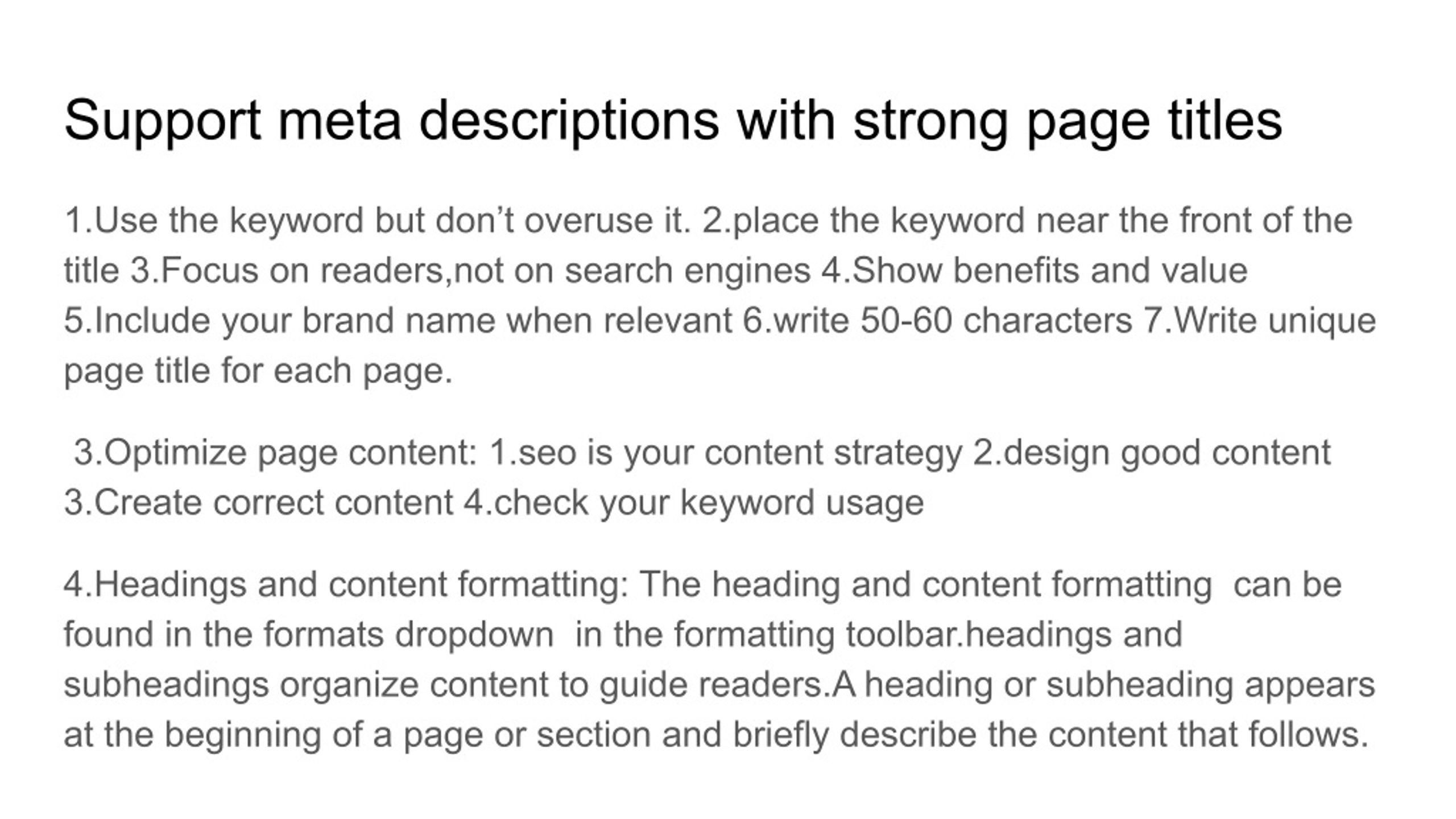
Task: Select text '1.Use the keyword but don't overuse it'
Action: click(x=378, y=221)
